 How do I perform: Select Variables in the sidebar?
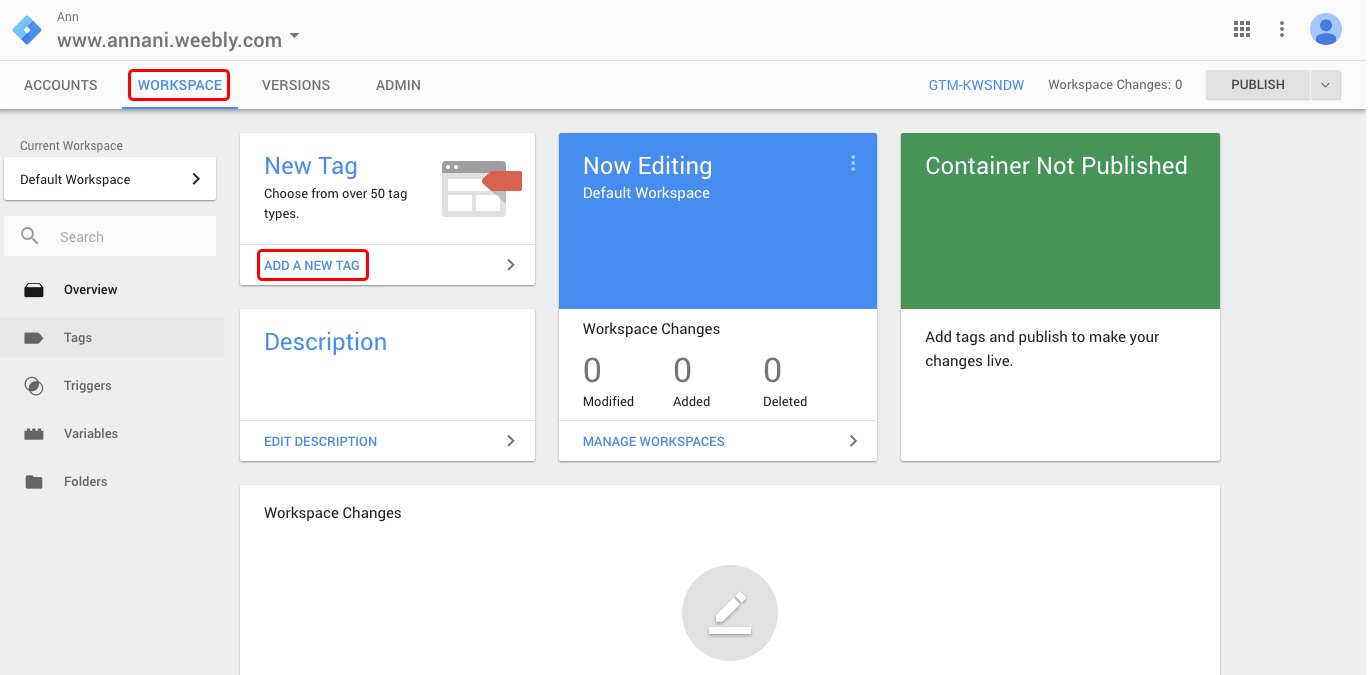[112, 434]
